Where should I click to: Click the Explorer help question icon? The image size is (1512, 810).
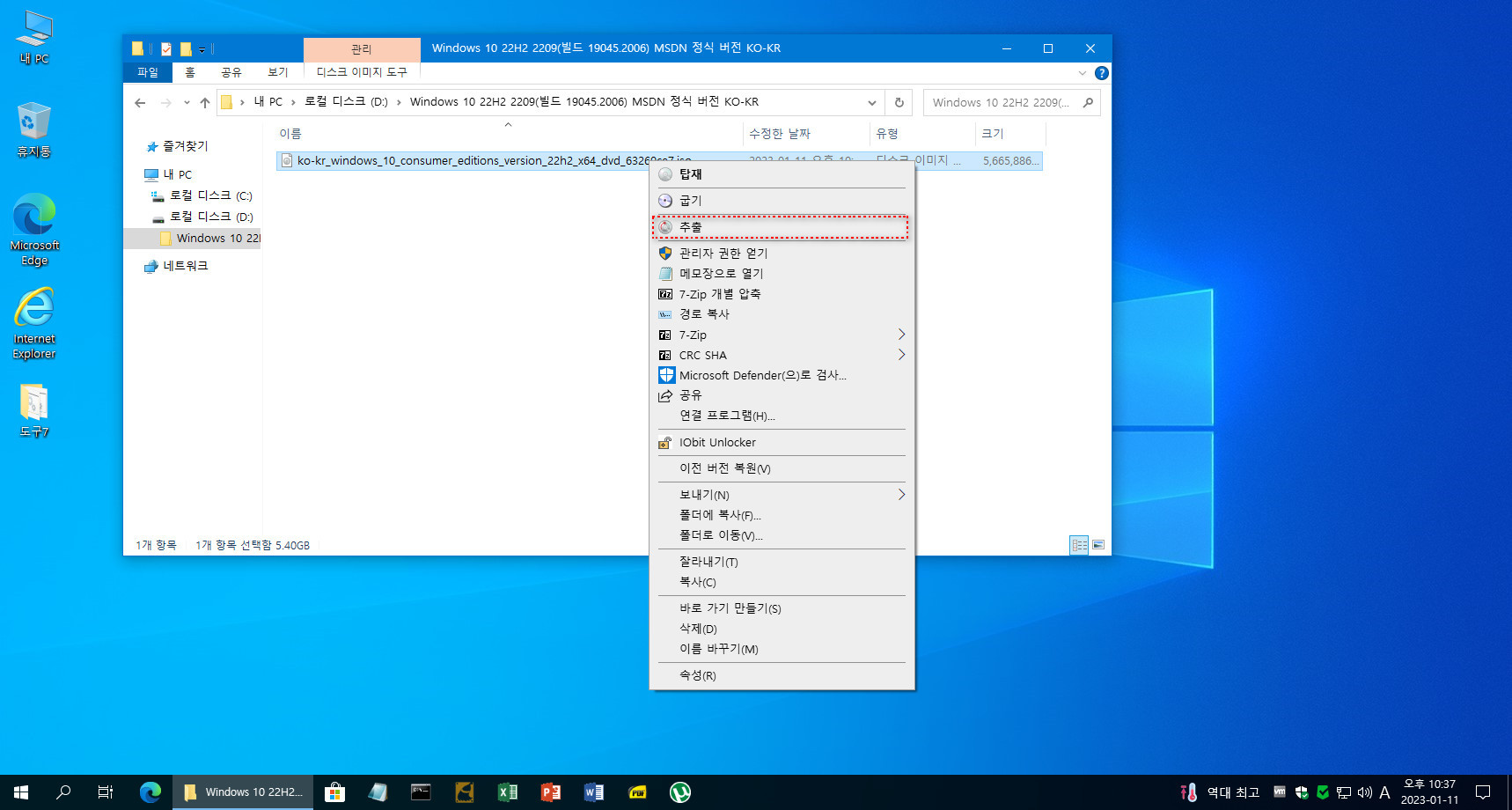[x=1101, y=73]
